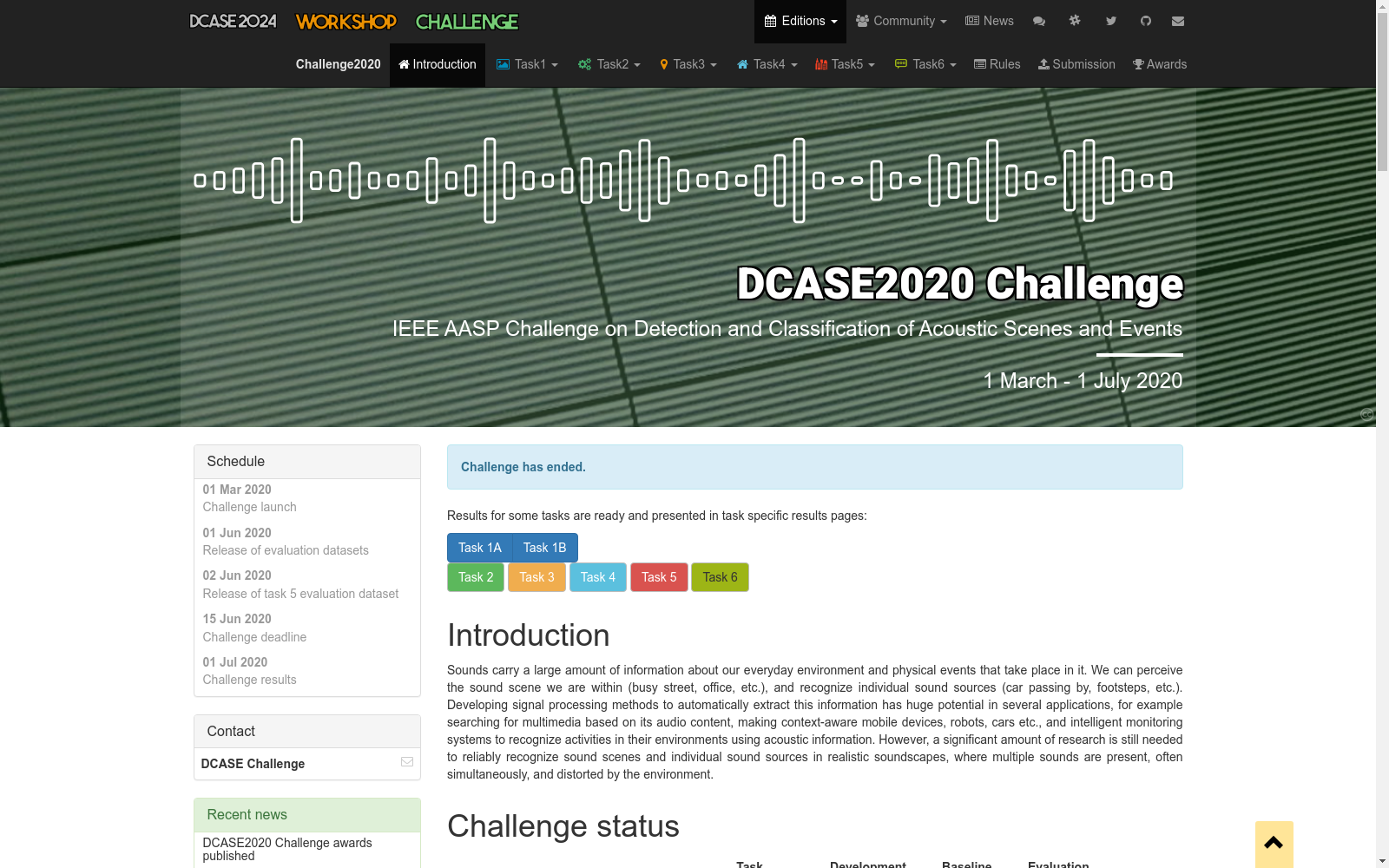Image resolution: width=1389 pixels, height=868 pixels.
Task: Navigate to the Submission page
Action: (1076, 64)
